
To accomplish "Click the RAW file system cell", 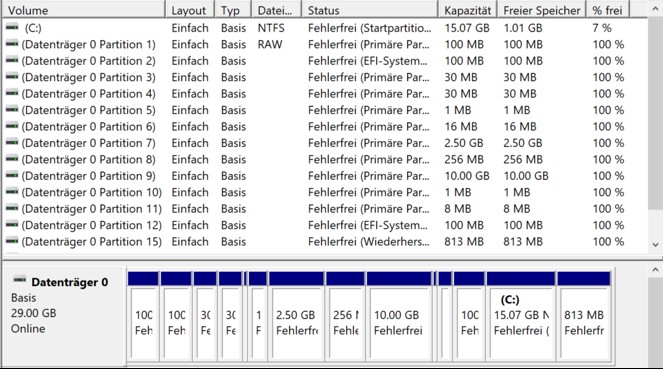I will coord(270,44).
